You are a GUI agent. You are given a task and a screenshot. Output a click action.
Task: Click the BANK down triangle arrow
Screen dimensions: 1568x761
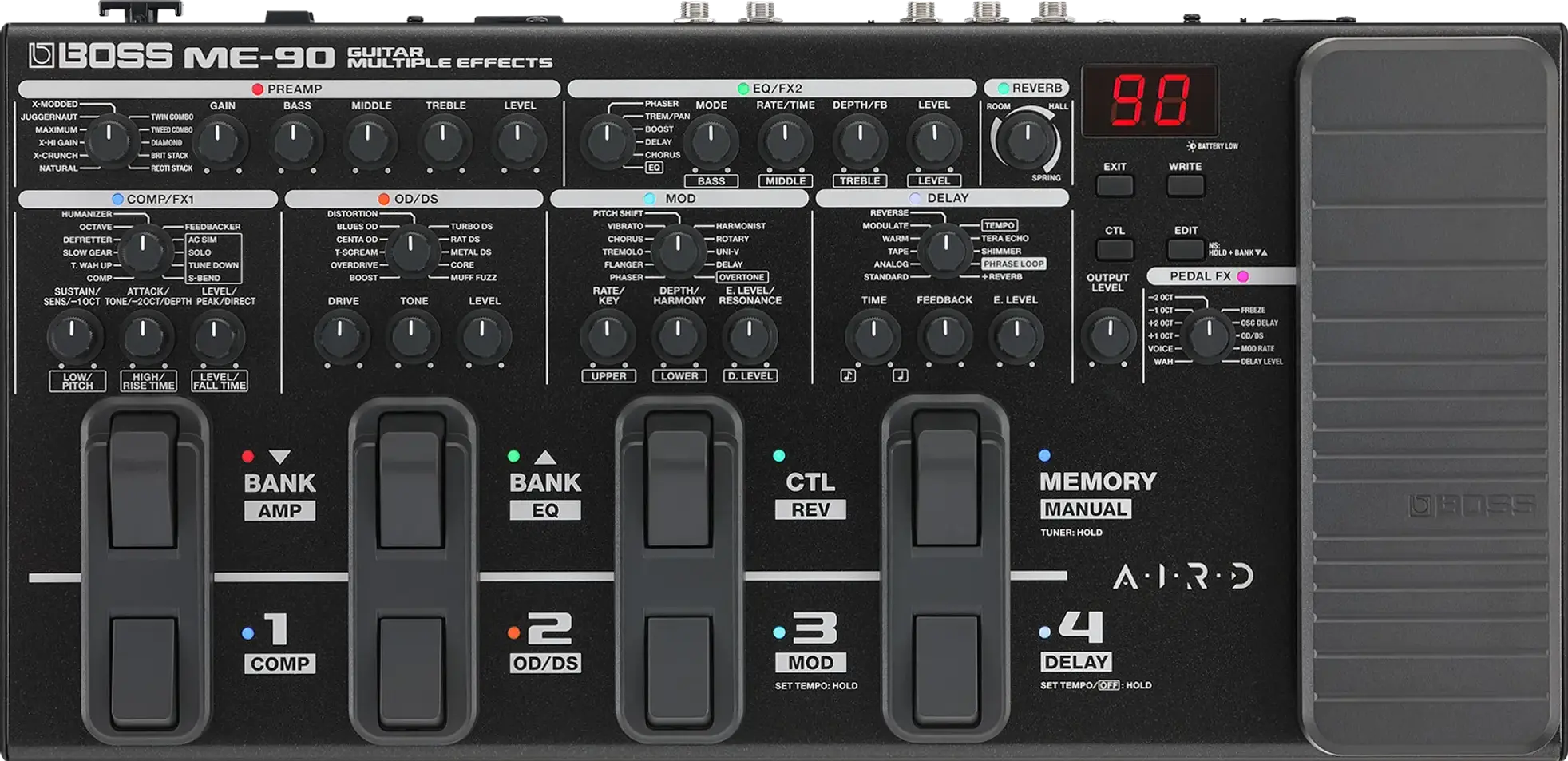click(x=279, y=457)
